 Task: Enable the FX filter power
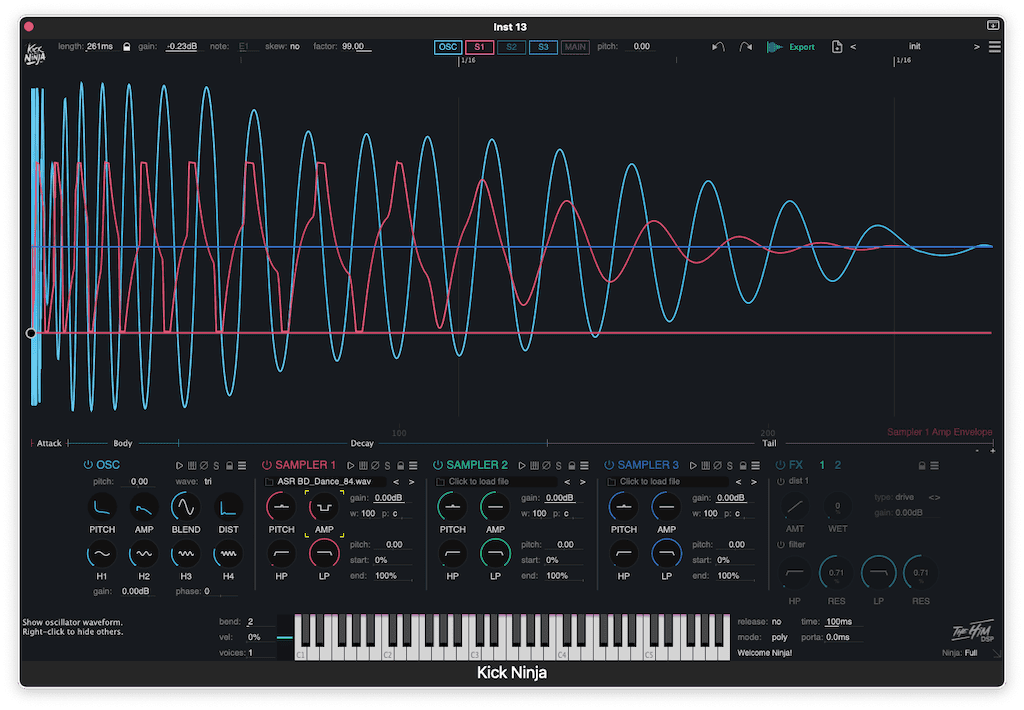click(780, 545)
